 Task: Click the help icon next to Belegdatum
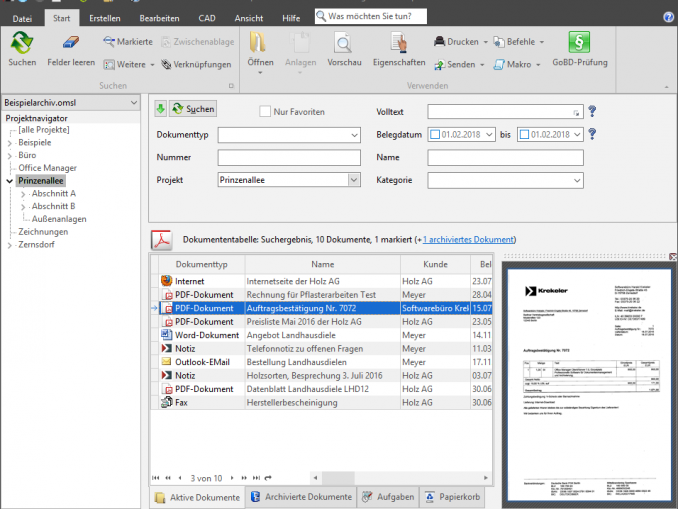tap(592, 134)
